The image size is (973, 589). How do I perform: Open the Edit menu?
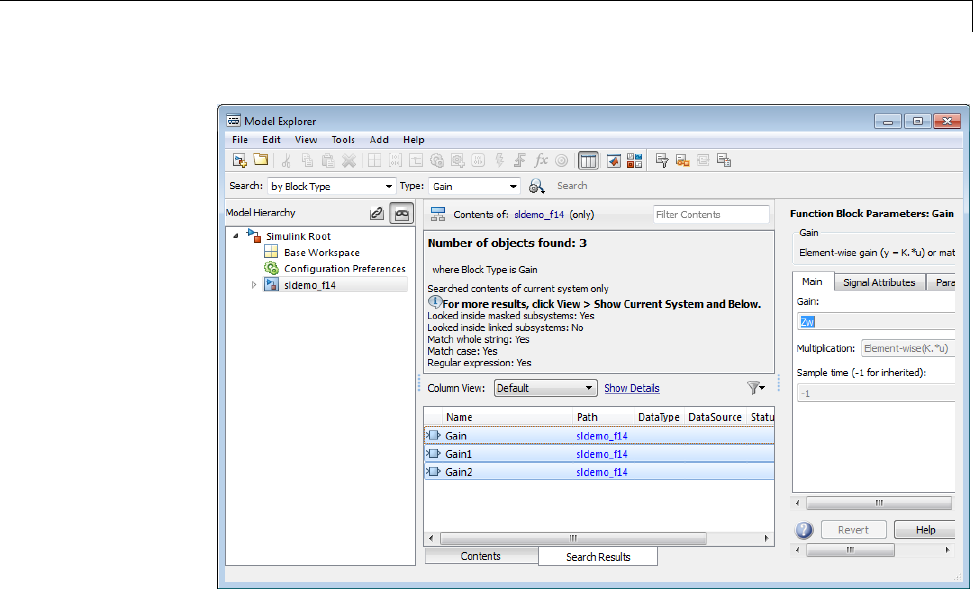[x=271, y=140]
